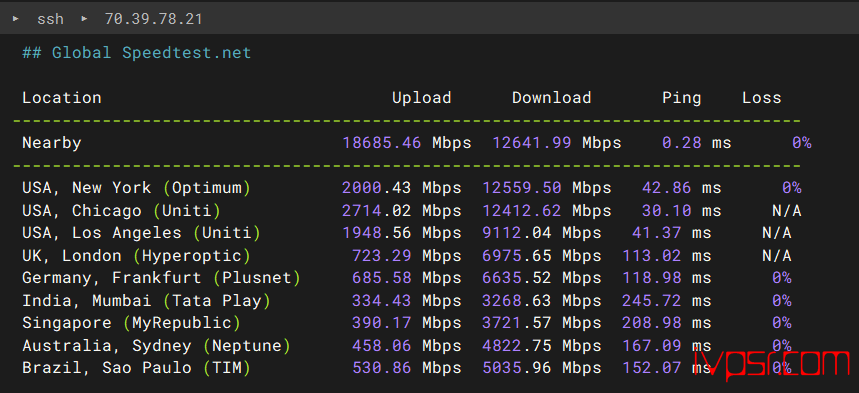Click the 0.28 ms ping value

coord(697,143)
